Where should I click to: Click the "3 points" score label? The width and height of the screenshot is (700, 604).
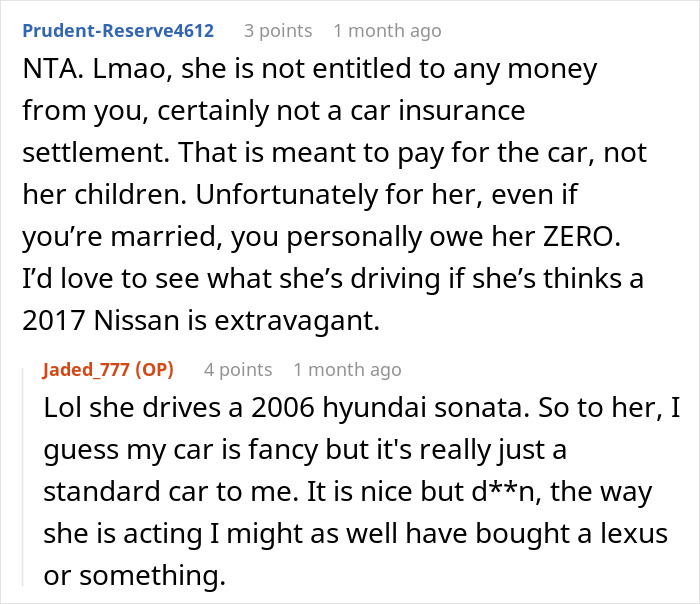point(278,31)
